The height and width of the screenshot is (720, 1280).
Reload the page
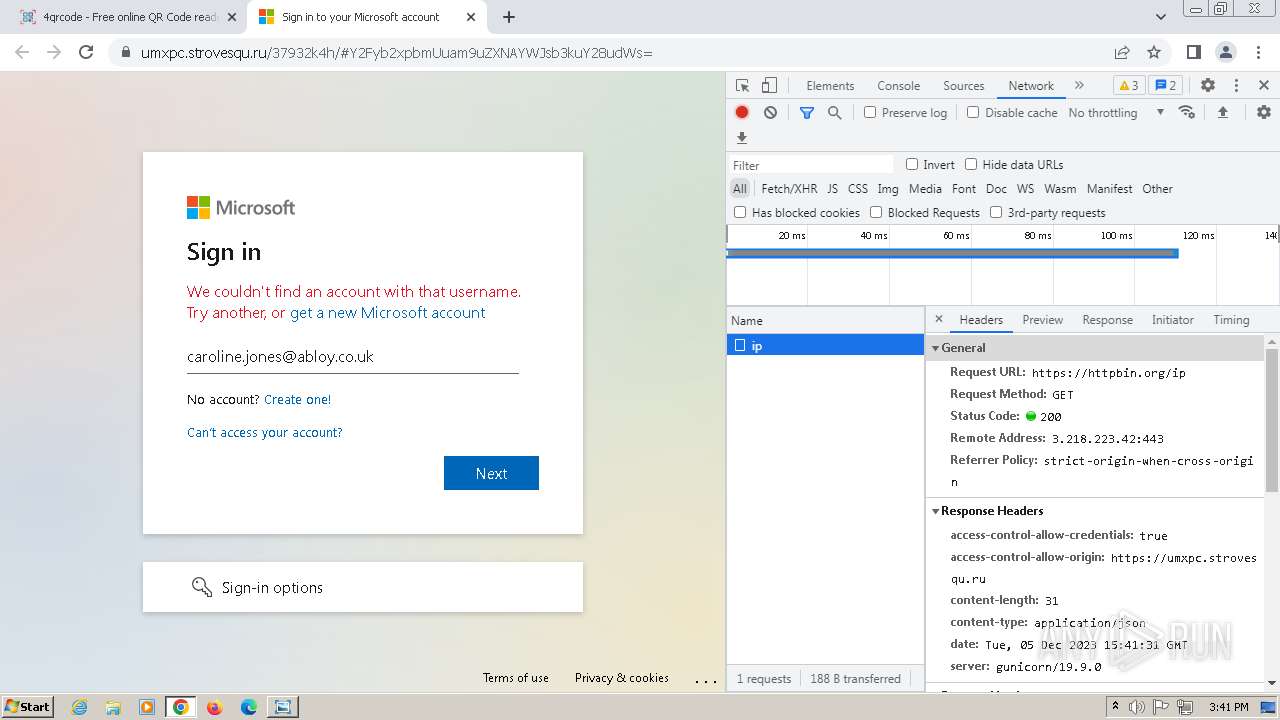pyautogui.click(x=86, y=52)
